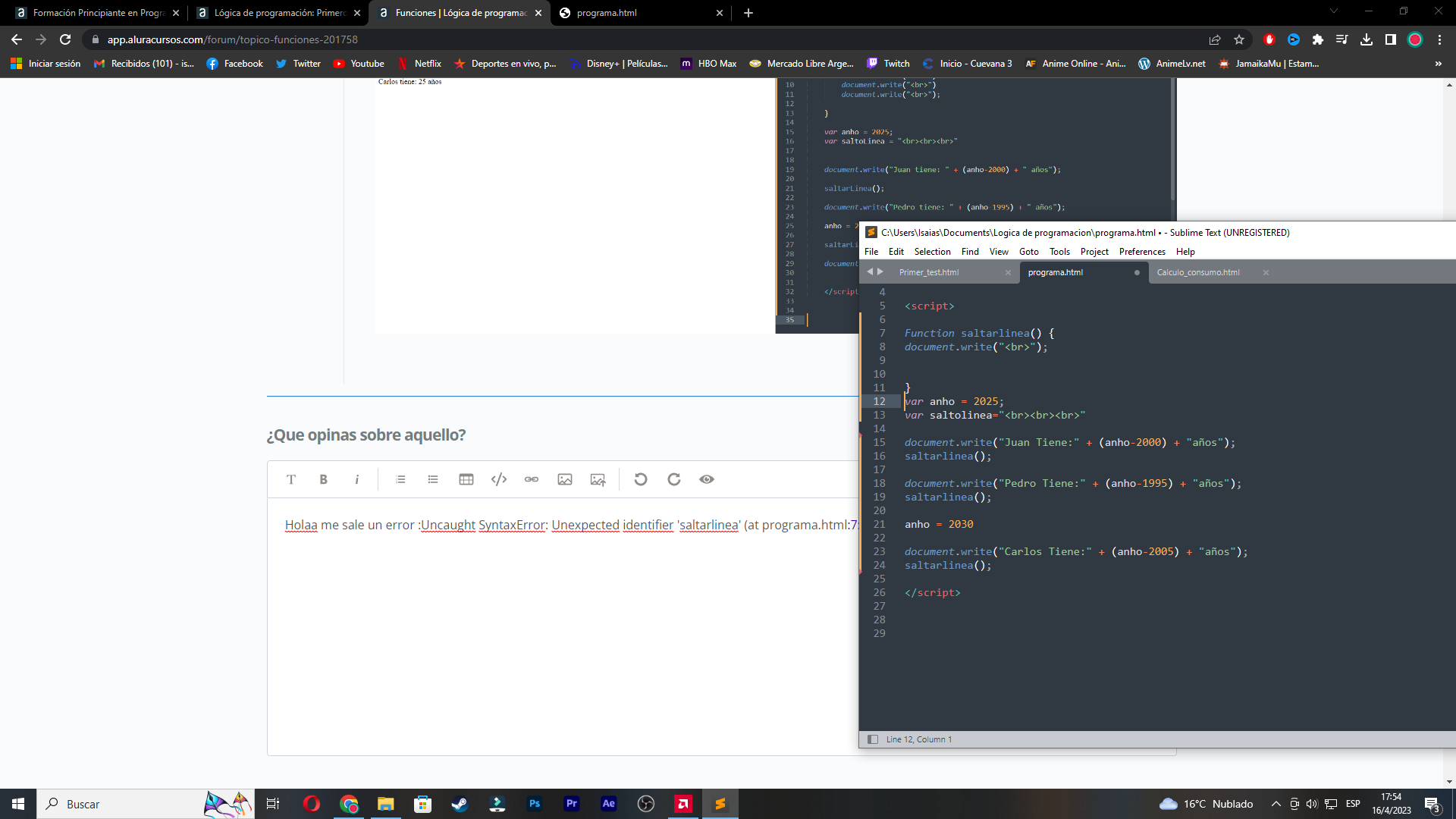
Task: Open Chrome downloads icon
Action: click(1367, 39)
